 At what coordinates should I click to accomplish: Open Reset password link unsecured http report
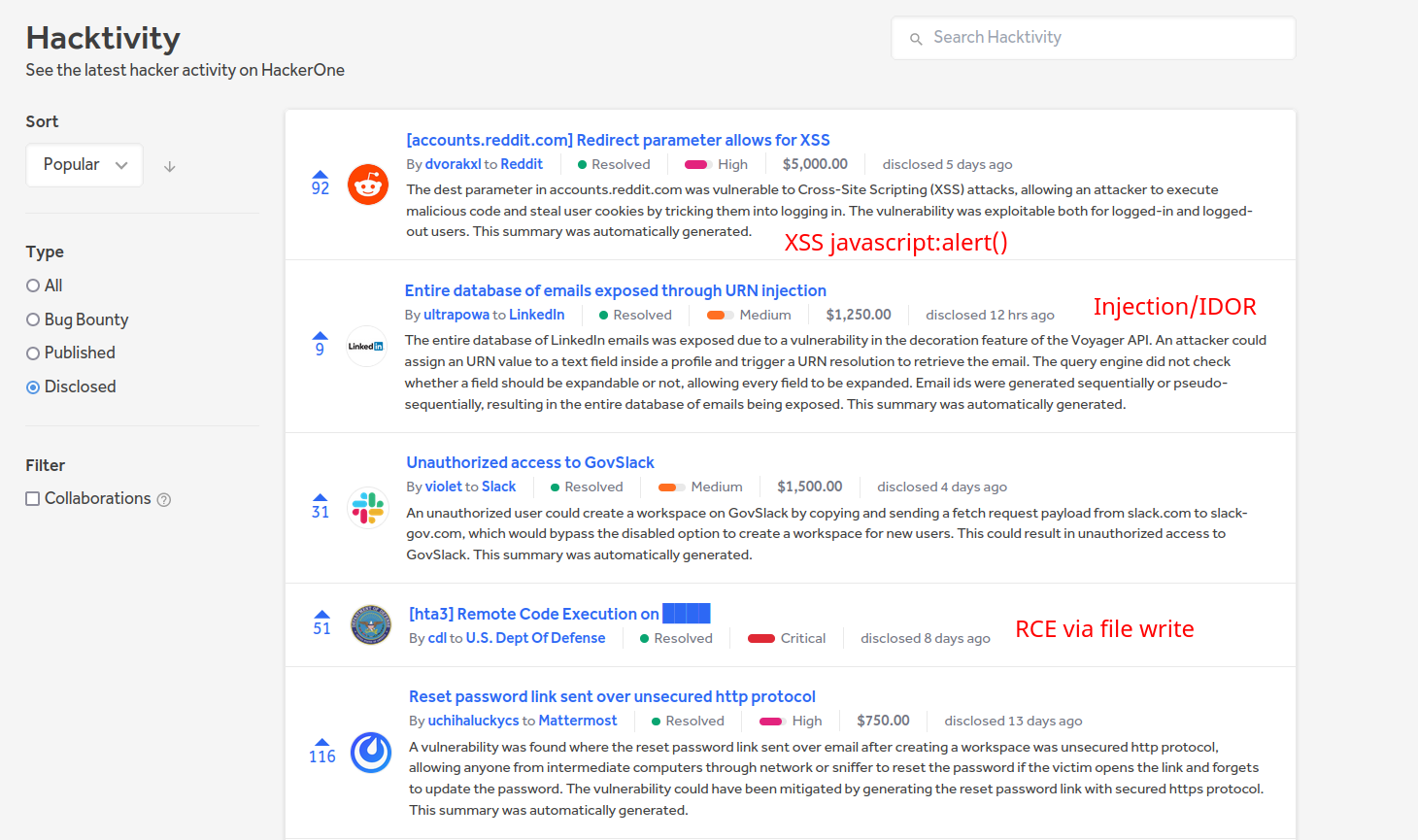point(612,697)
